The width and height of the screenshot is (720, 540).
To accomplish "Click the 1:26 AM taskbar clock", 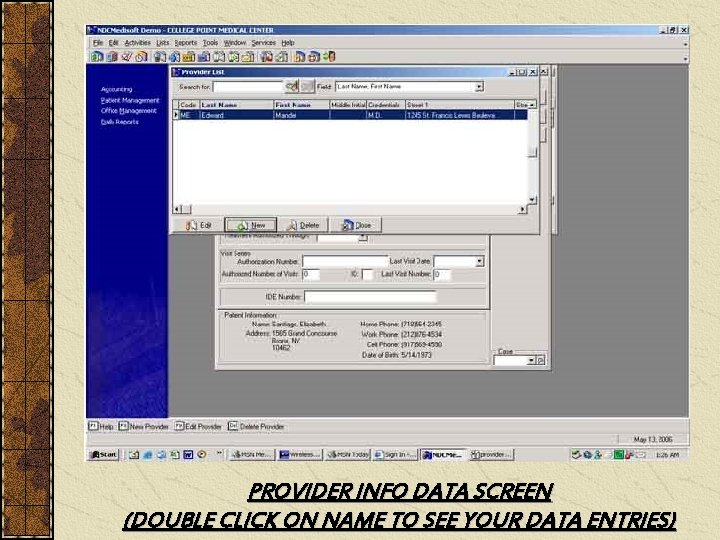I will (667, 455).
